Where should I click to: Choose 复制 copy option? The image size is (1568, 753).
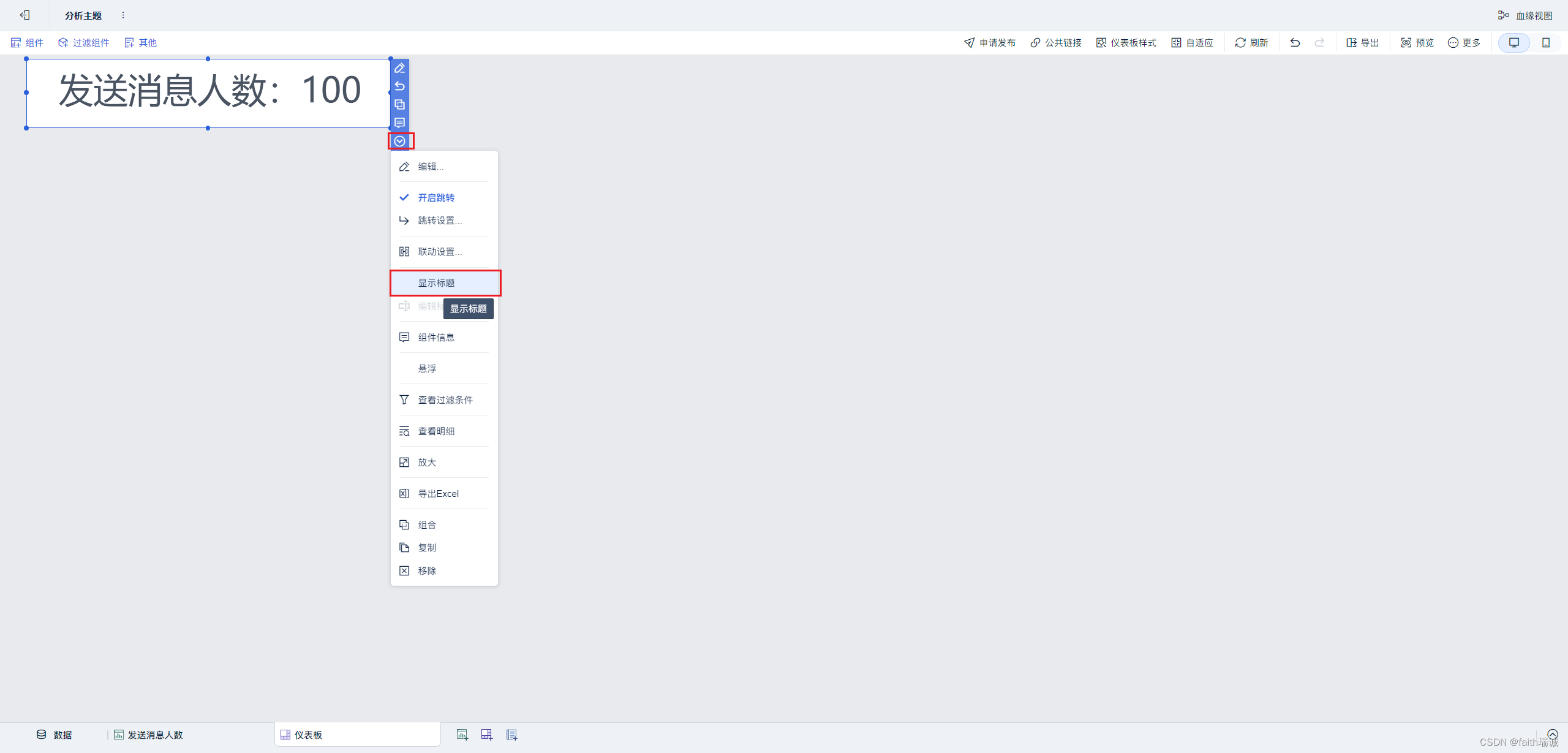pyautogui.click(x=444, y=548)
